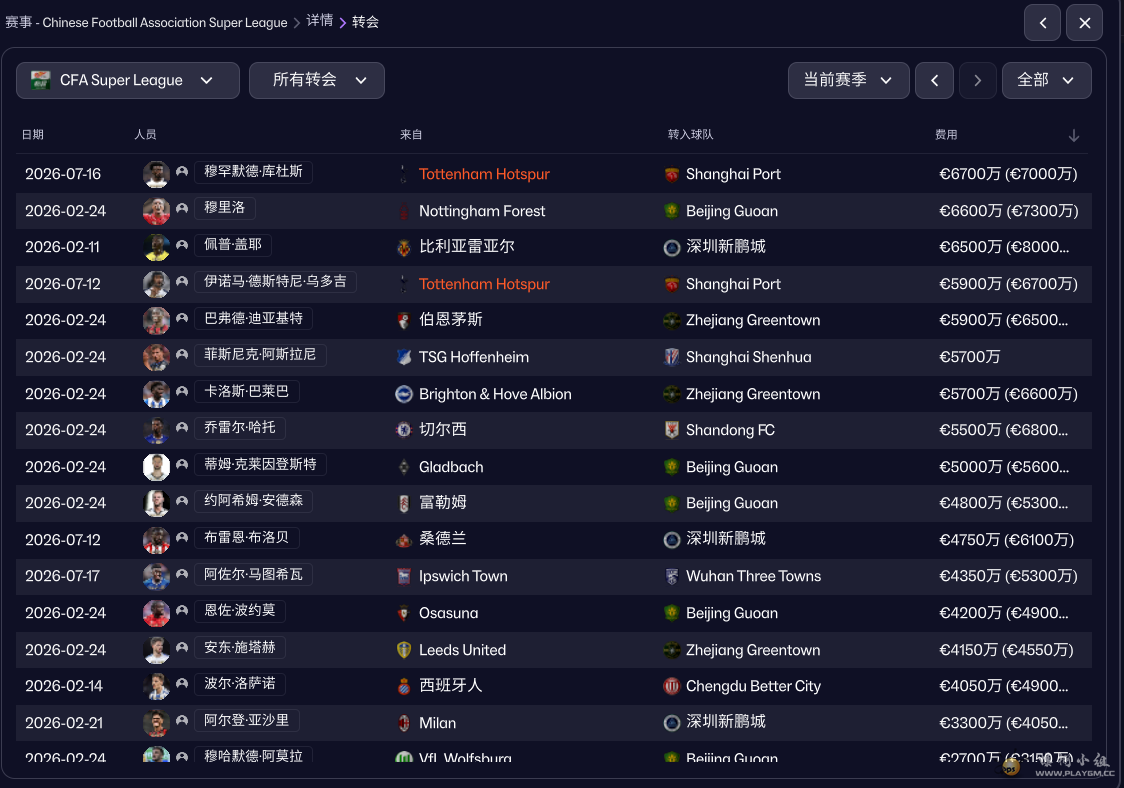Click the back arrow button at top right
1124x788 pixels.
click(x=1042, y=22)
